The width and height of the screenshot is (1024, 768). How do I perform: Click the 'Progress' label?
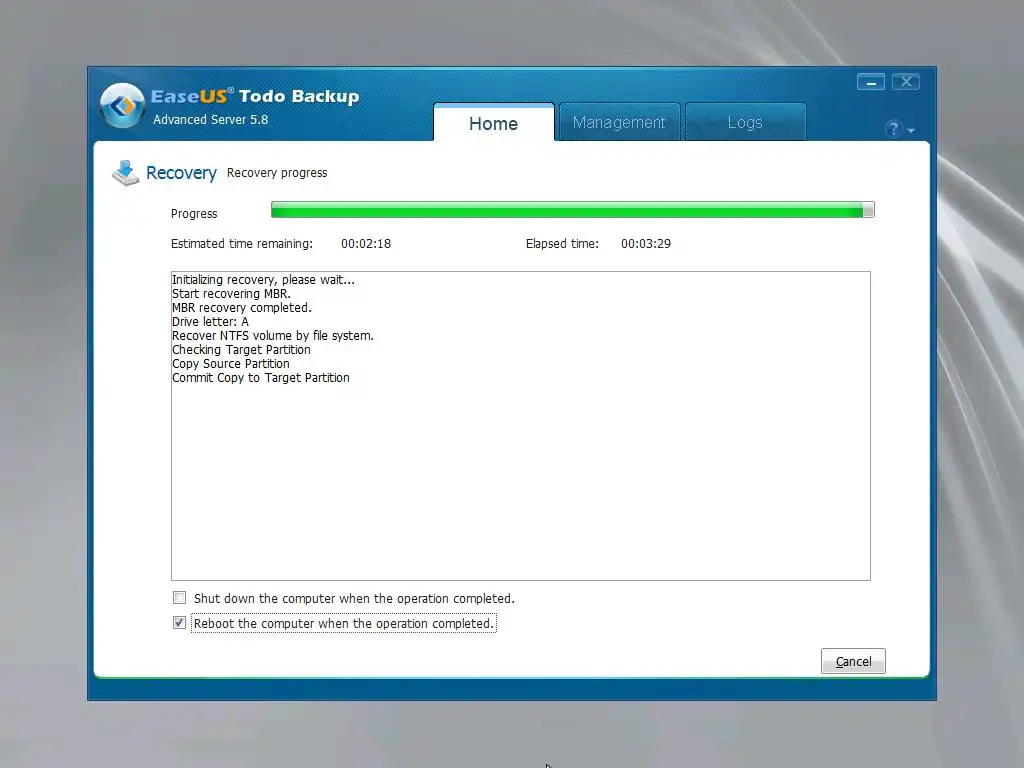[194, 214]
